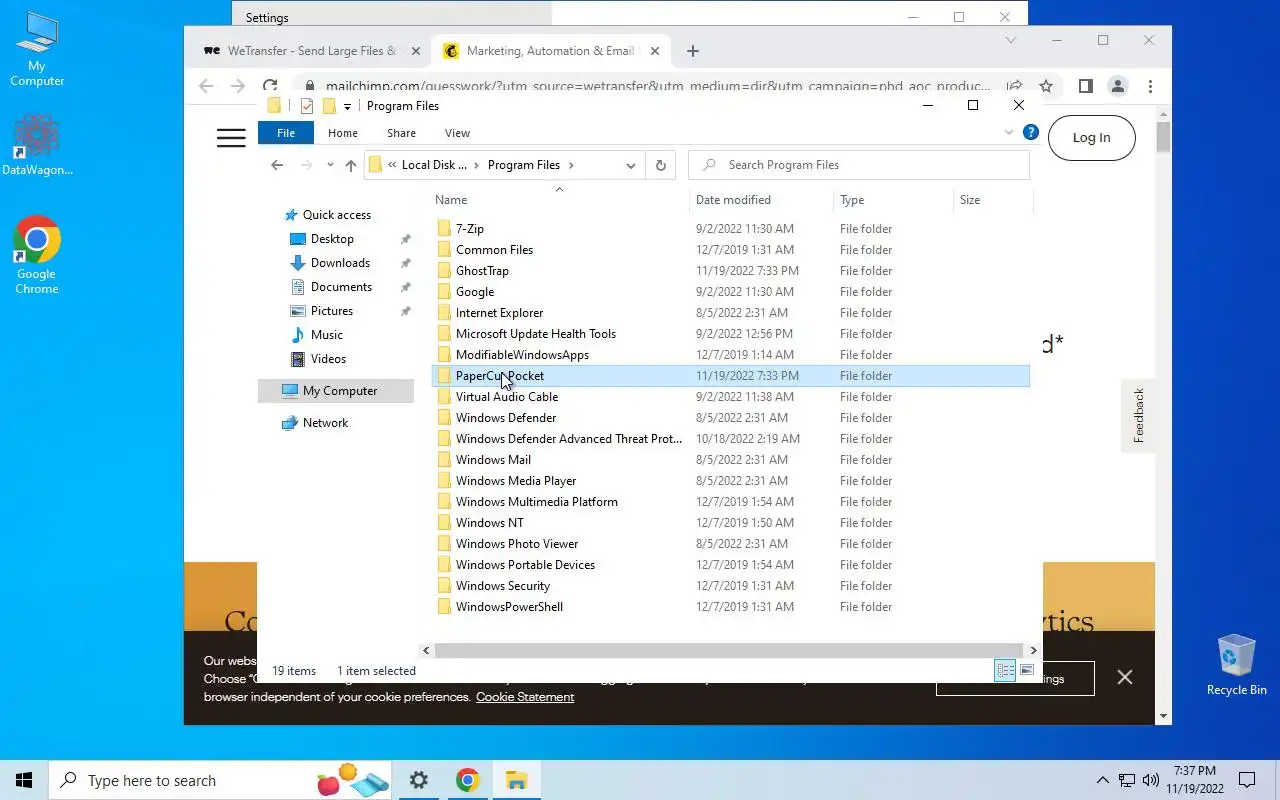Open the Help question mark icon
The height and width of the screenshot is (800, 1280).
pos(1031,132)
